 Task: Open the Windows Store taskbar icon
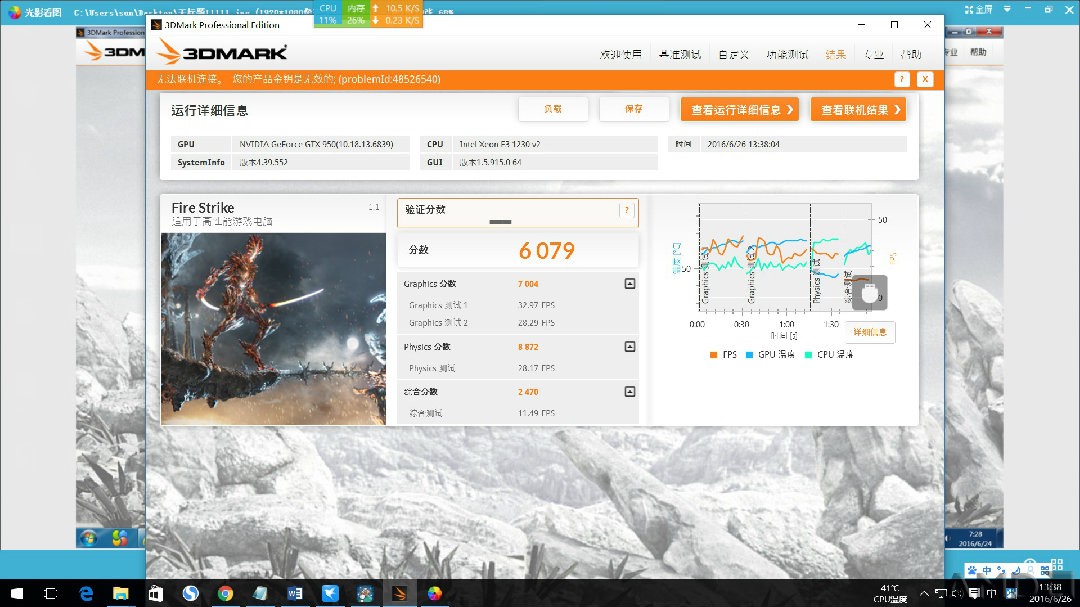(156, 593)
